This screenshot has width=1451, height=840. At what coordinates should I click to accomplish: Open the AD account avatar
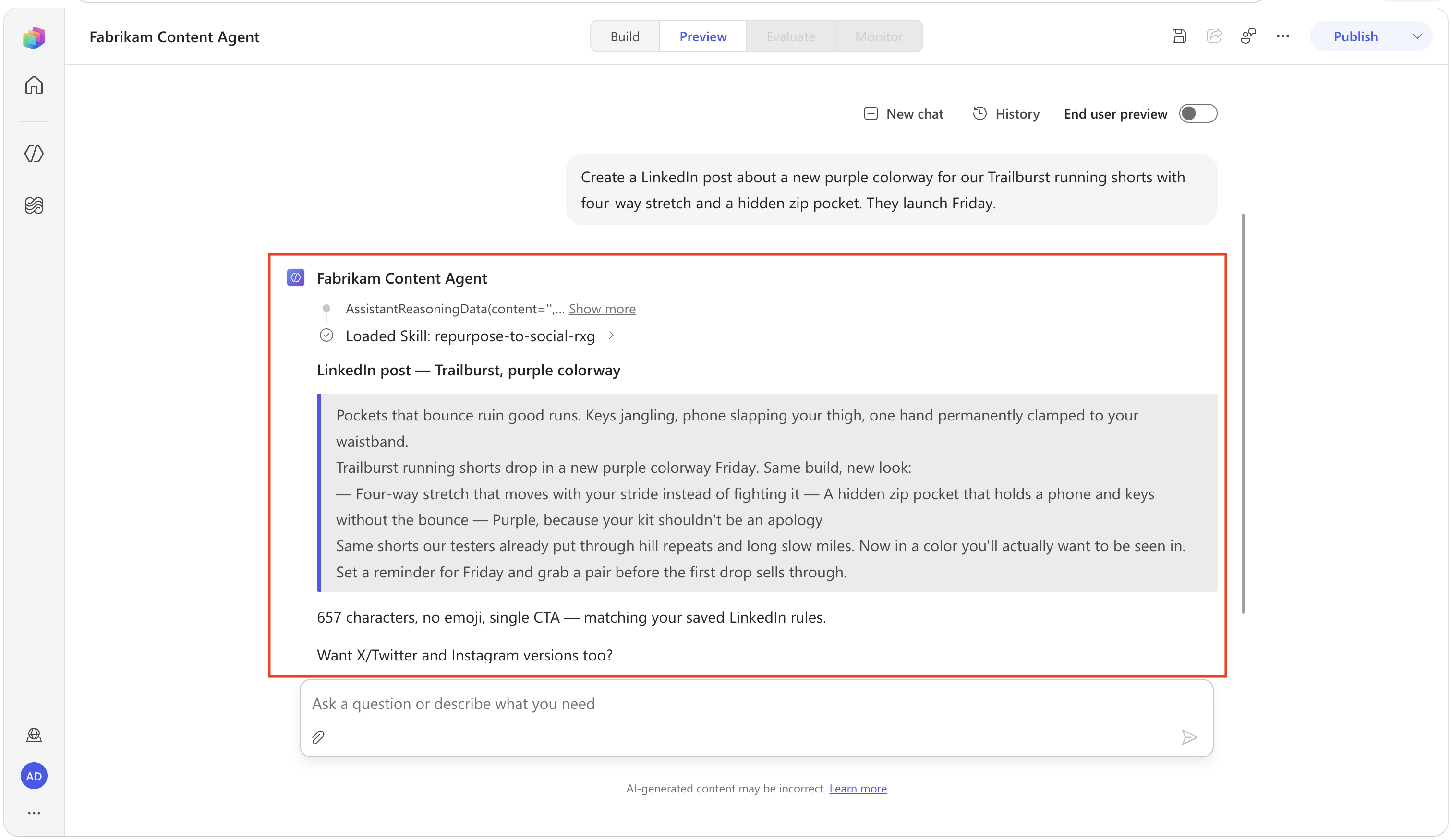click(34, 776)
